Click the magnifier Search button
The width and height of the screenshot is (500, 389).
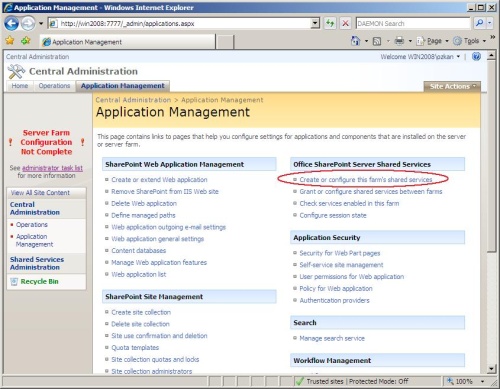(479, 23)
